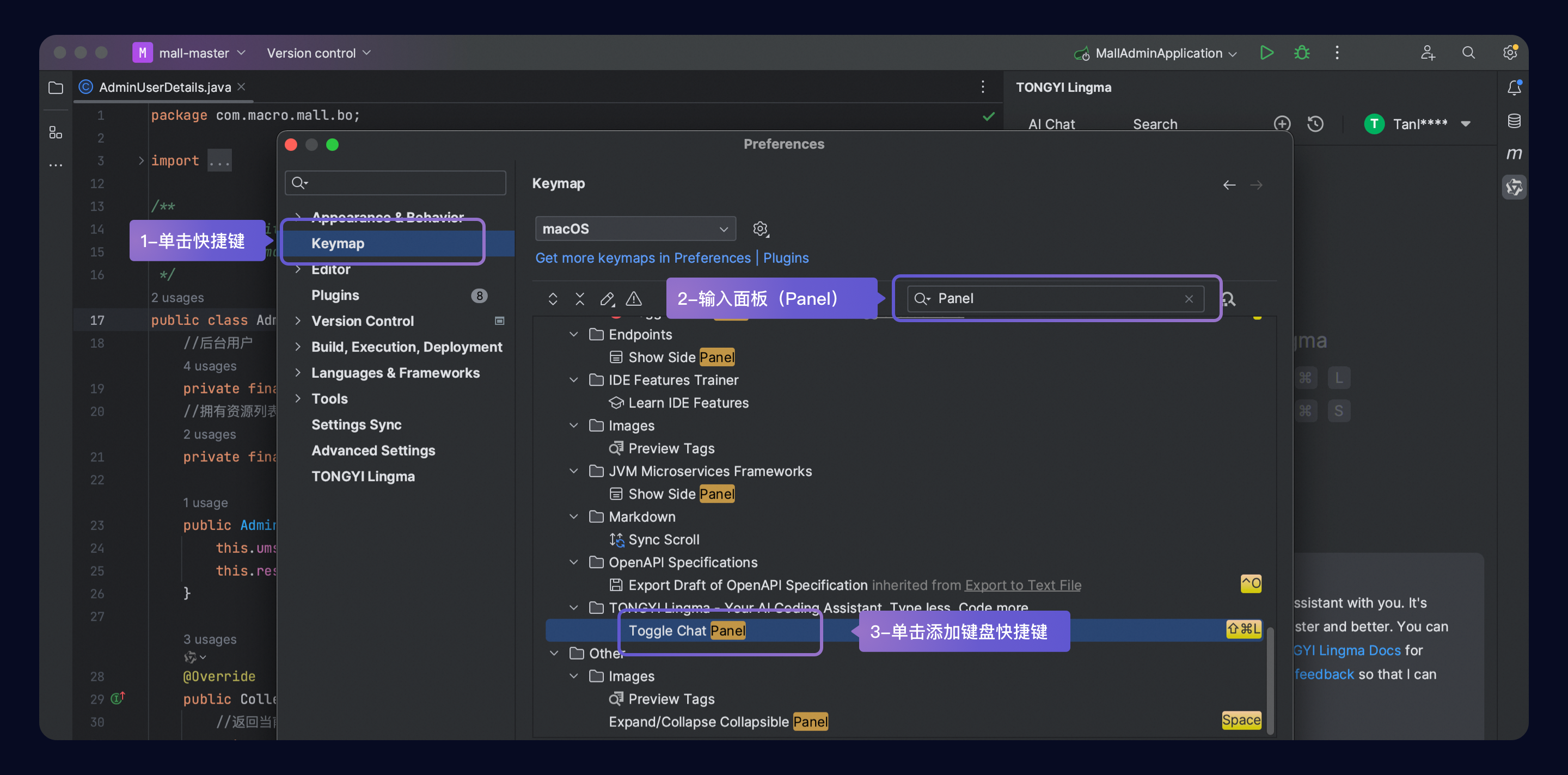This screenshot has height=775, width=1568.
Task: Open the More actions vertical dots in the title bar
Action: [1337, 53]
